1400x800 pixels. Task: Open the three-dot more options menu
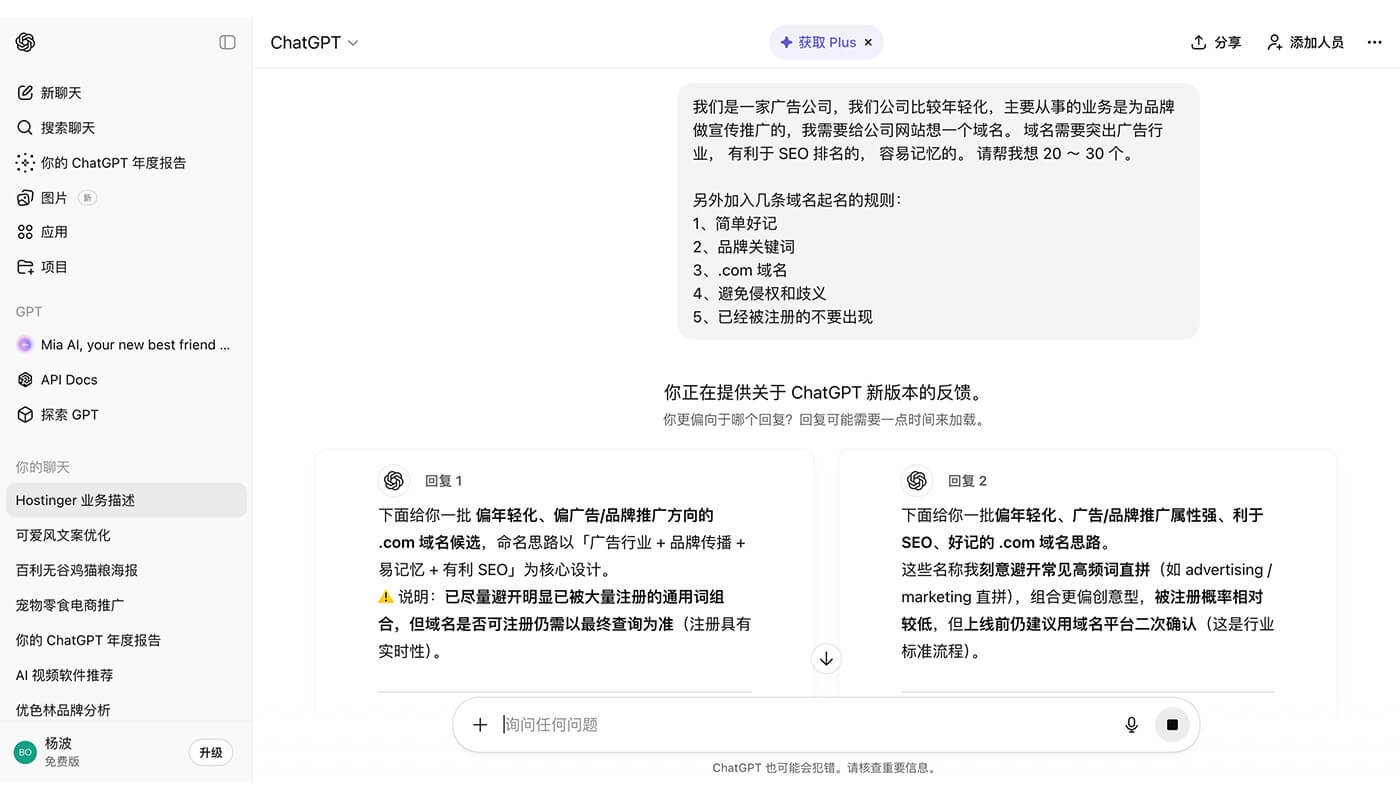[1374, 42]
